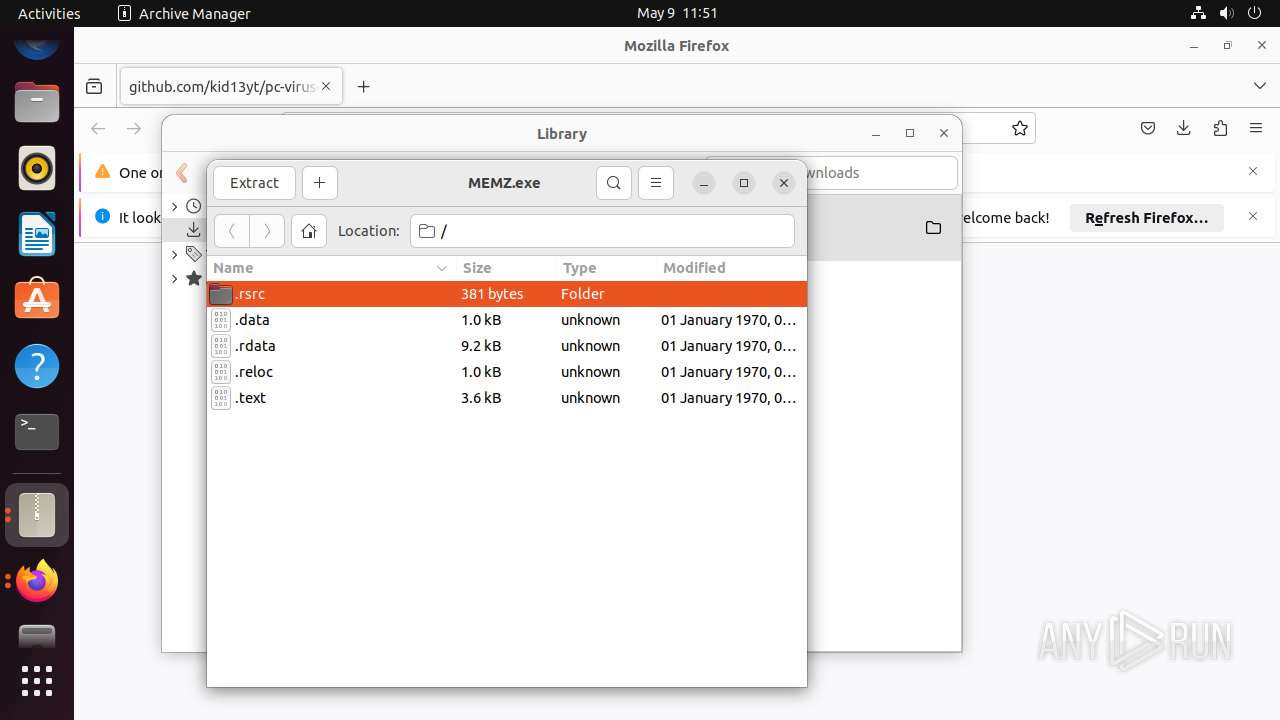
Task: Open the Firefox application menu
Action: click(x=1256, y=128)
